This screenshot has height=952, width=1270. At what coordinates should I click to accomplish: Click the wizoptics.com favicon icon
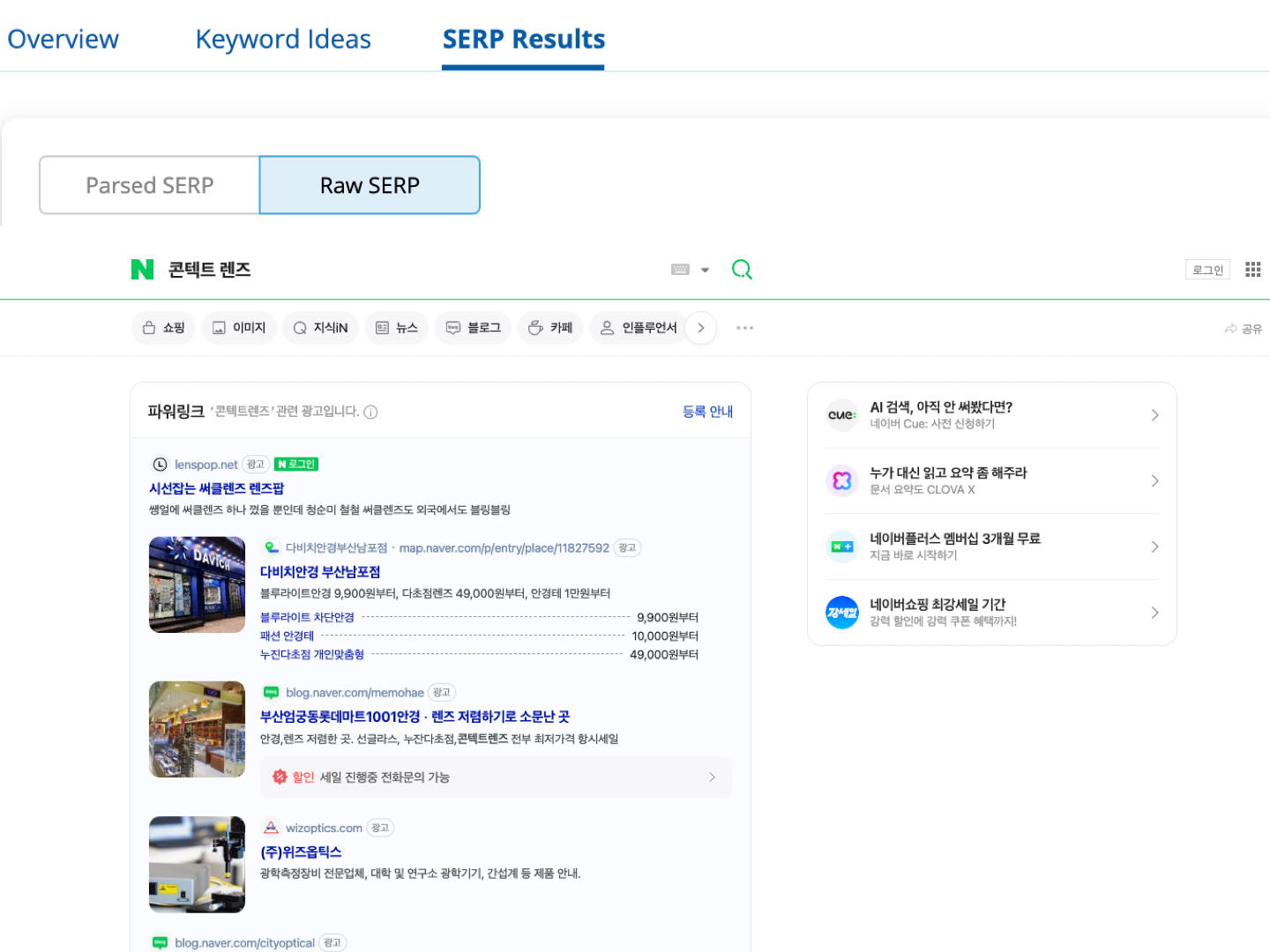point(271,828)
